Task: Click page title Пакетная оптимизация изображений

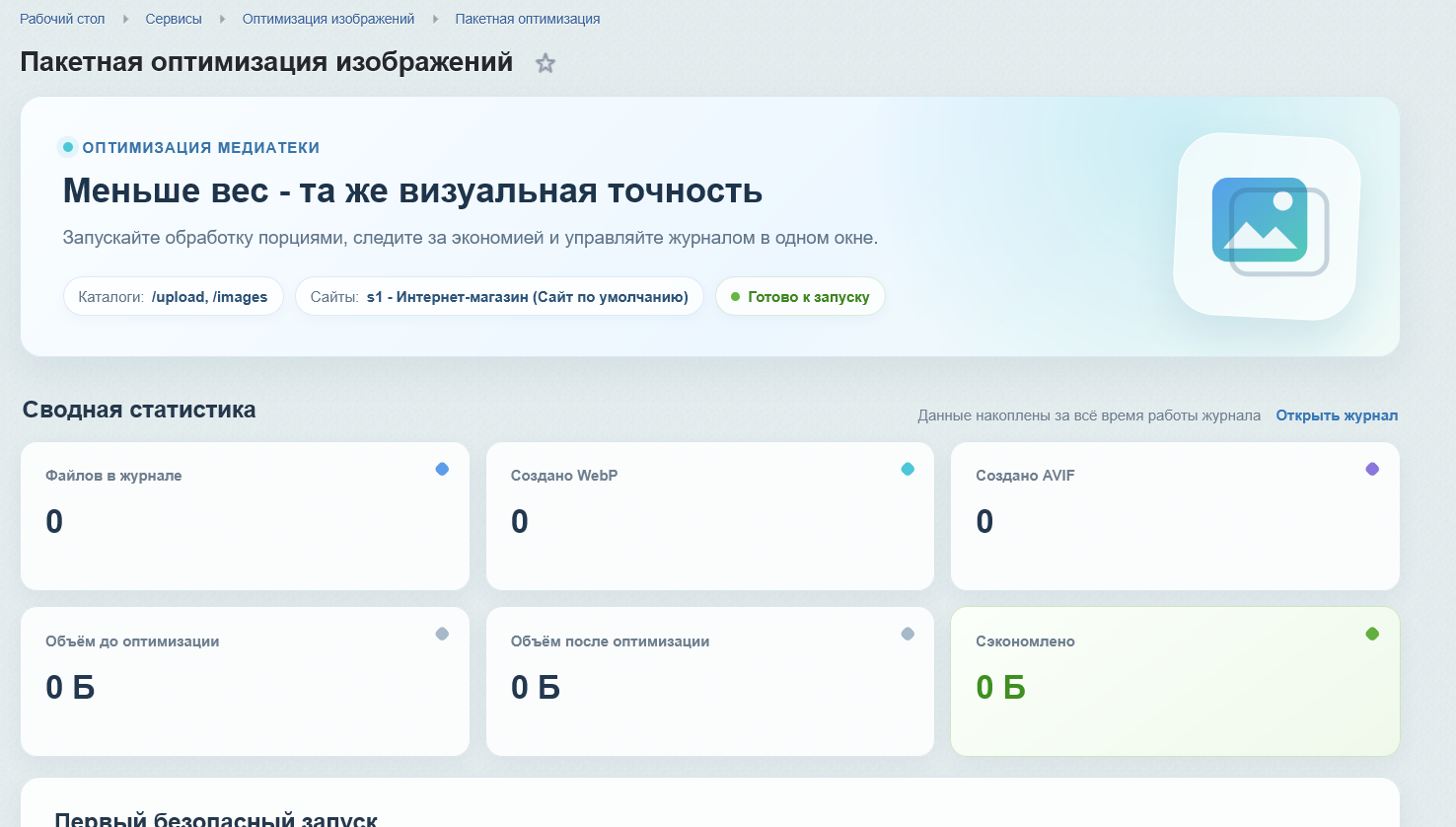Action: click(266, 62)
